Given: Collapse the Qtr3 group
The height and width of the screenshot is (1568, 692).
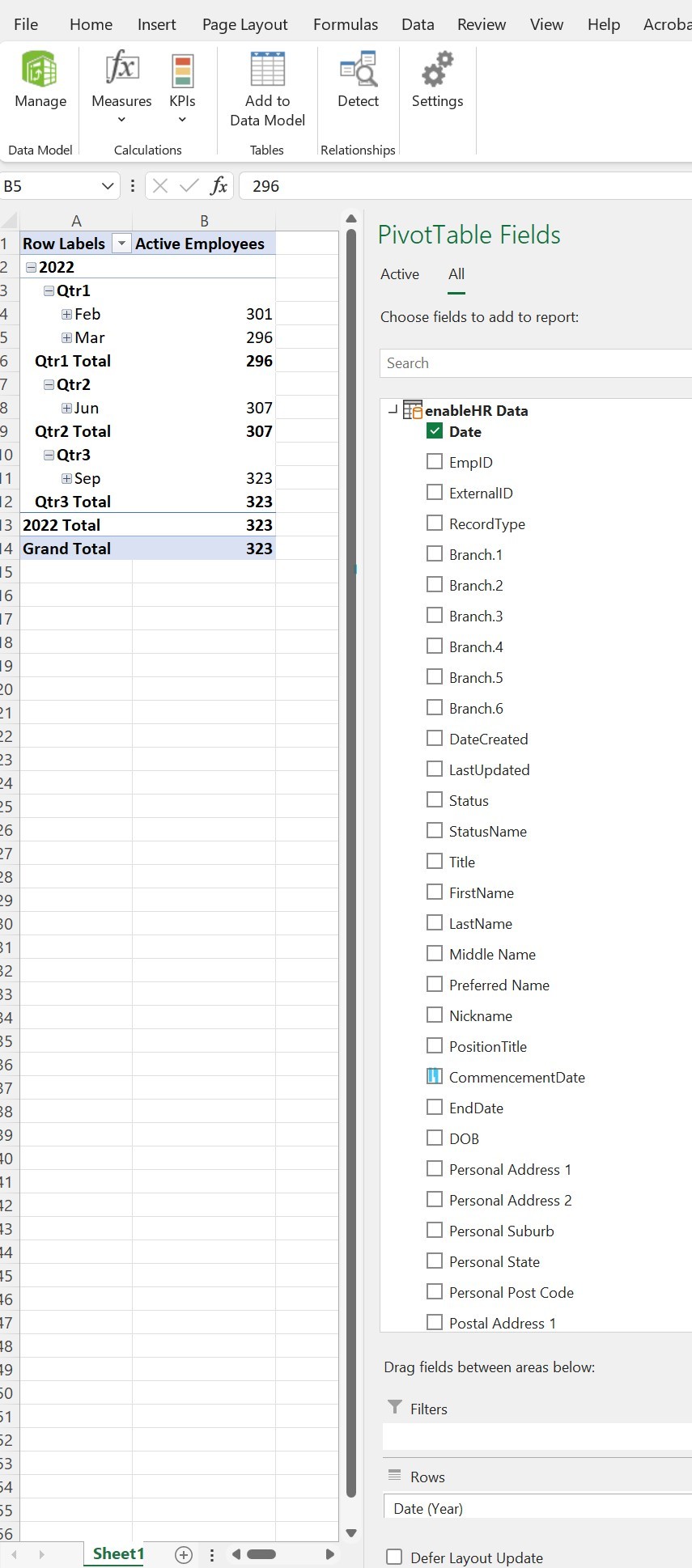Looking at the screenshot, I should coord(49,455).
